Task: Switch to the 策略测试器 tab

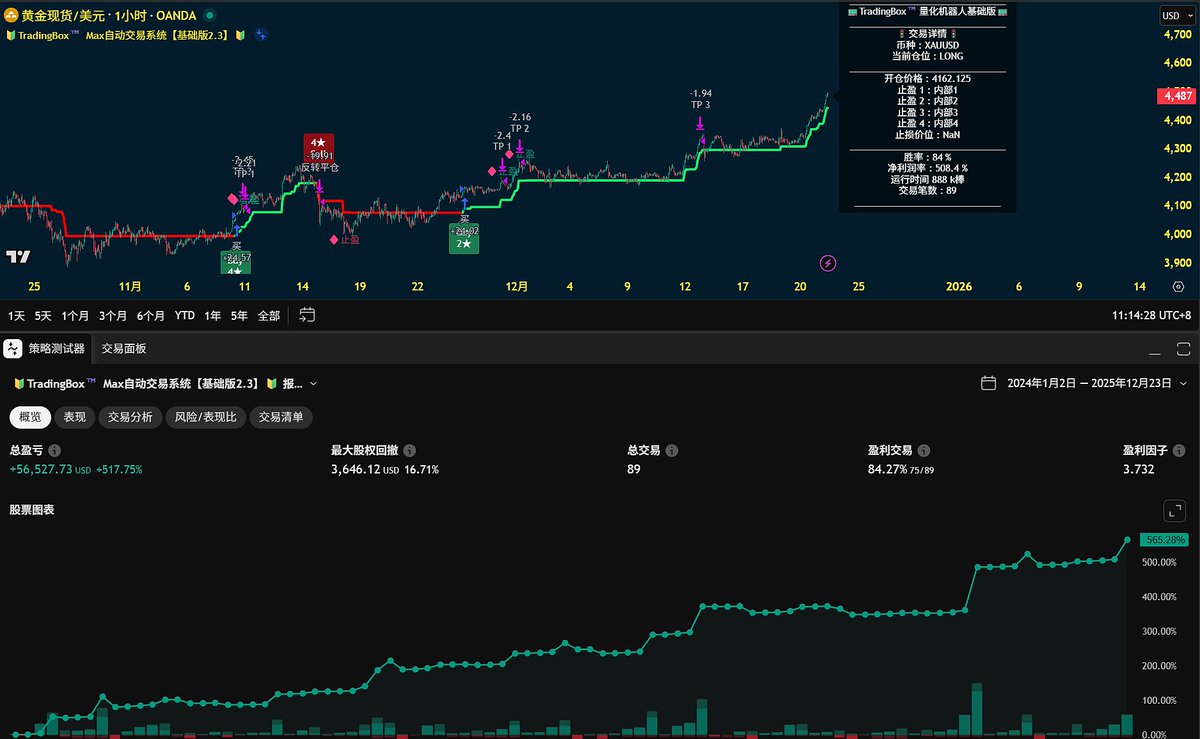Action: pos(47,348)
